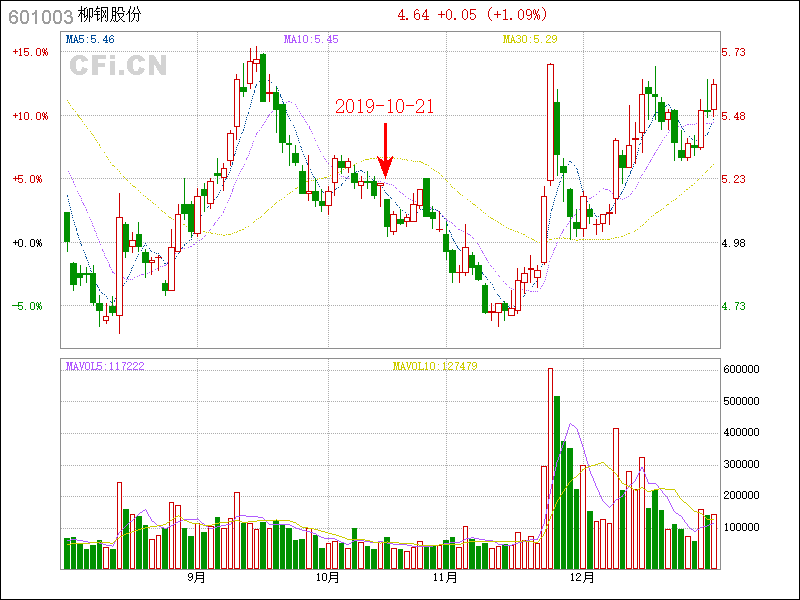
Task: Click the +15.0% axis label
Action: 31,52
